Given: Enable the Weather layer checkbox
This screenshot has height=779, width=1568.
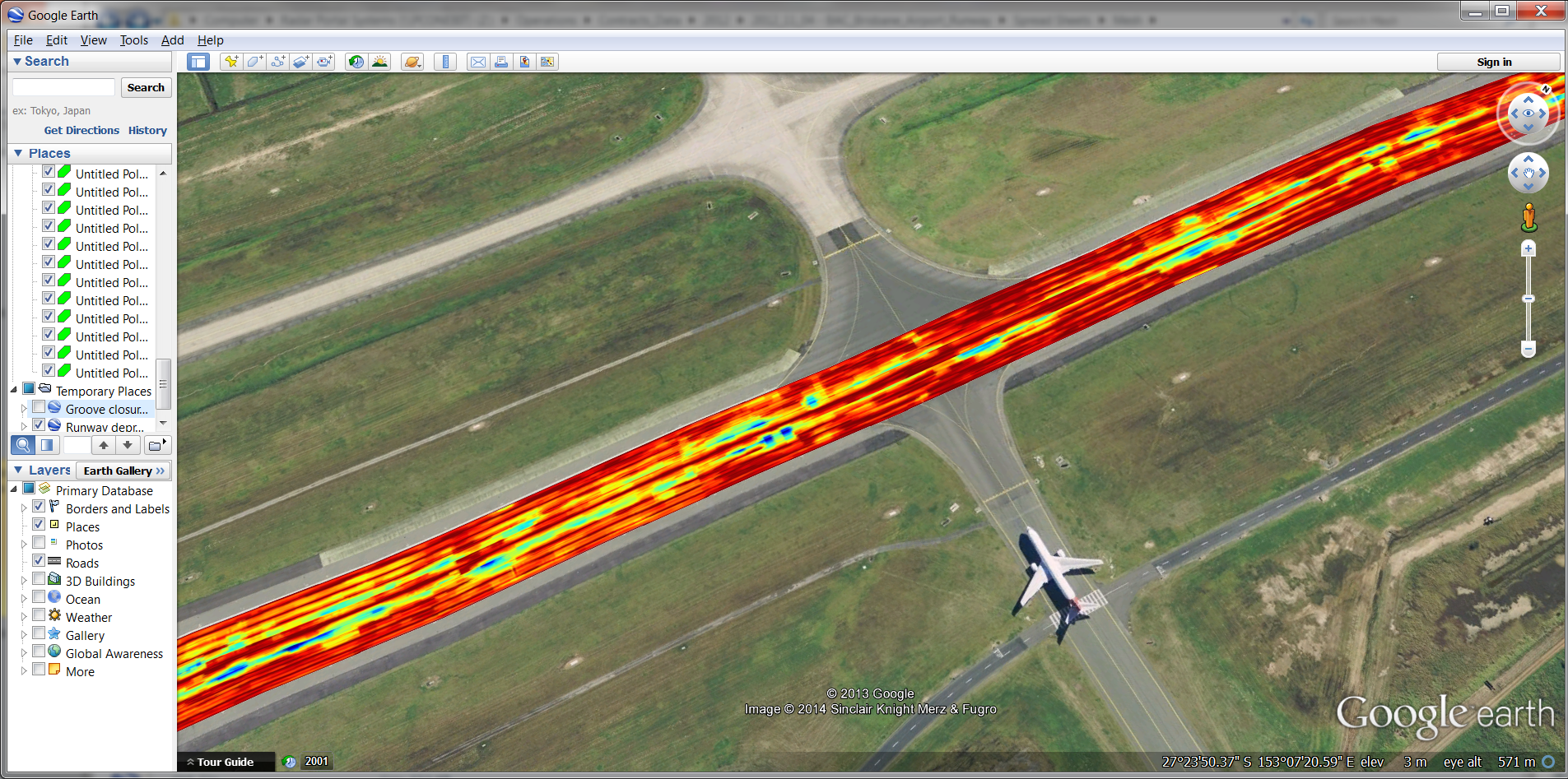Looking at the screenshot, I should coord(39,615).
